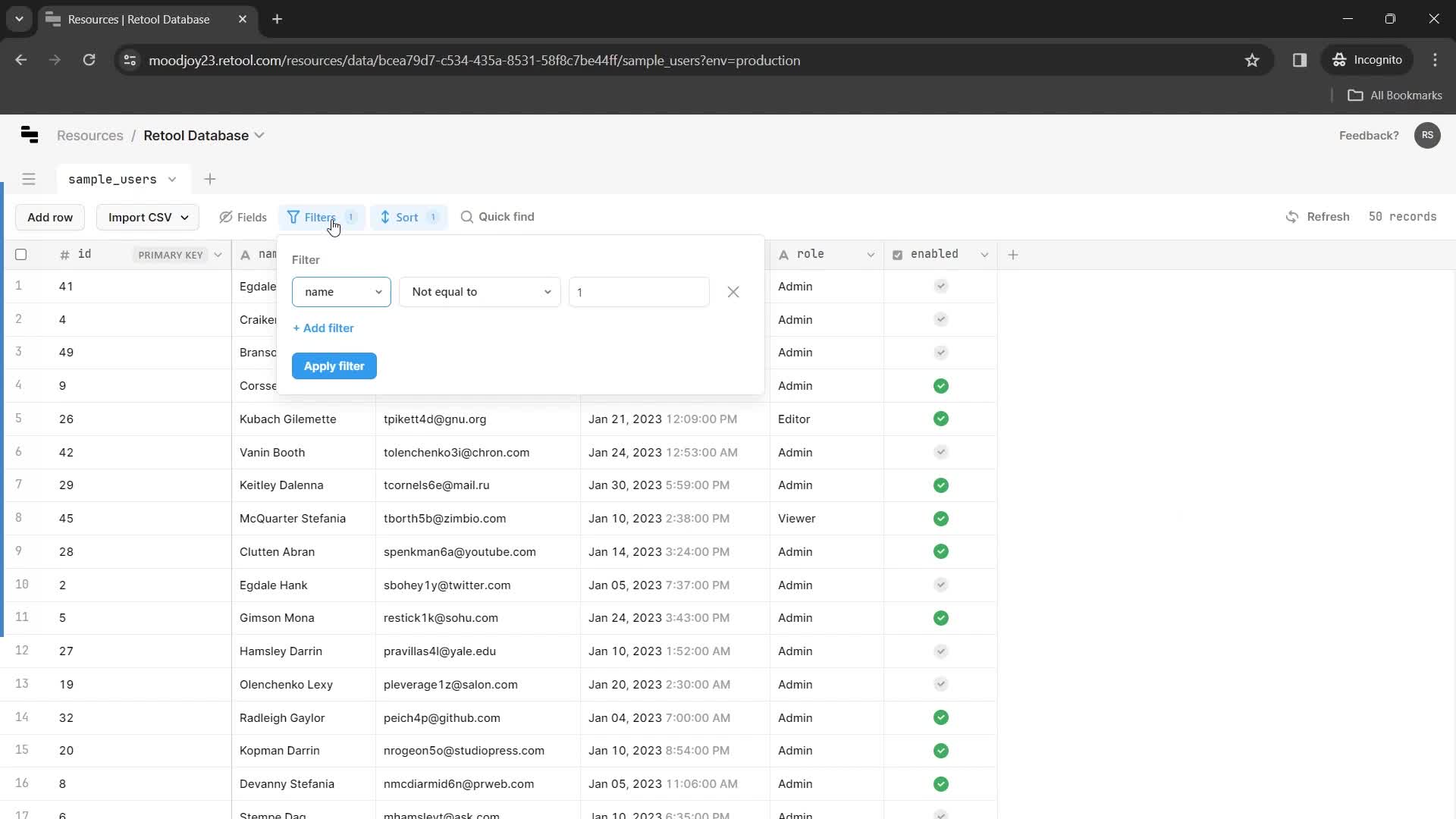Select cell 'Keitley Dalenna'
Image resolution: width=1456 pixels, height=819 pixels.
point(303,485)
